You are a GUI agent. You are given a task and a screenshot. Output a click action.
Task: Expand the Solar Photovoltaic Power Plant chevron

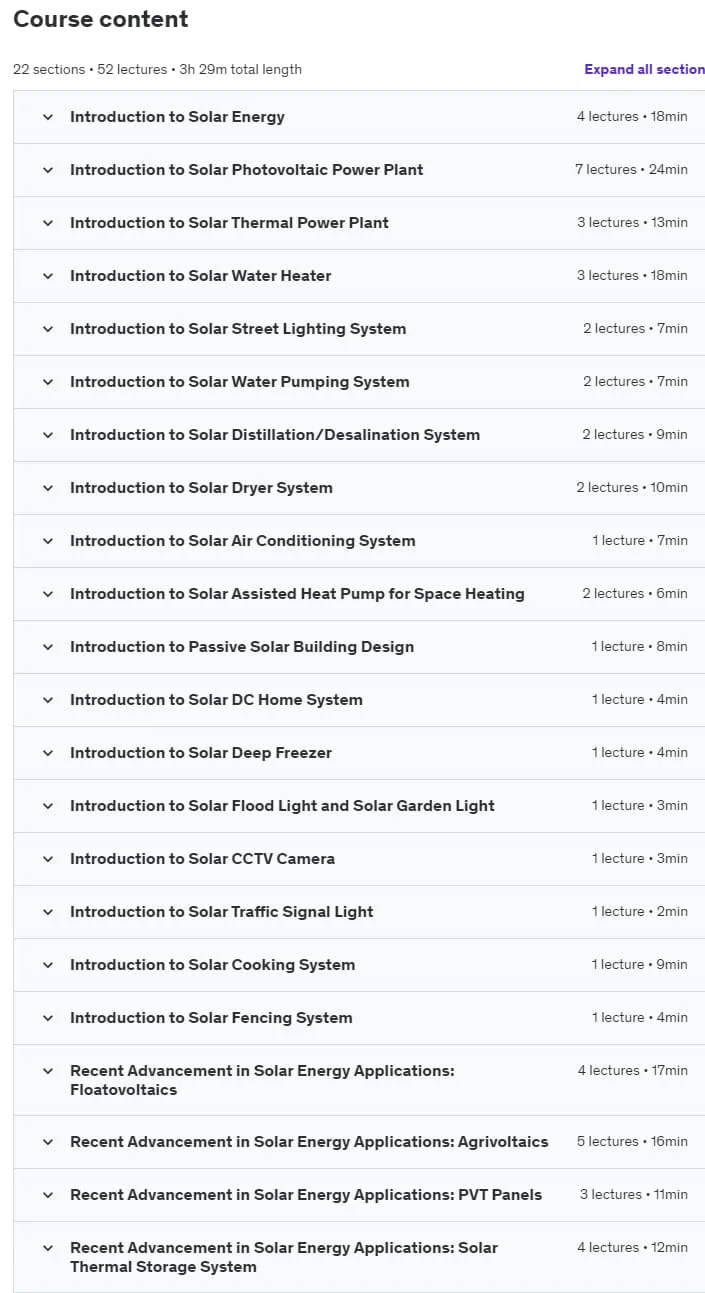47,170
